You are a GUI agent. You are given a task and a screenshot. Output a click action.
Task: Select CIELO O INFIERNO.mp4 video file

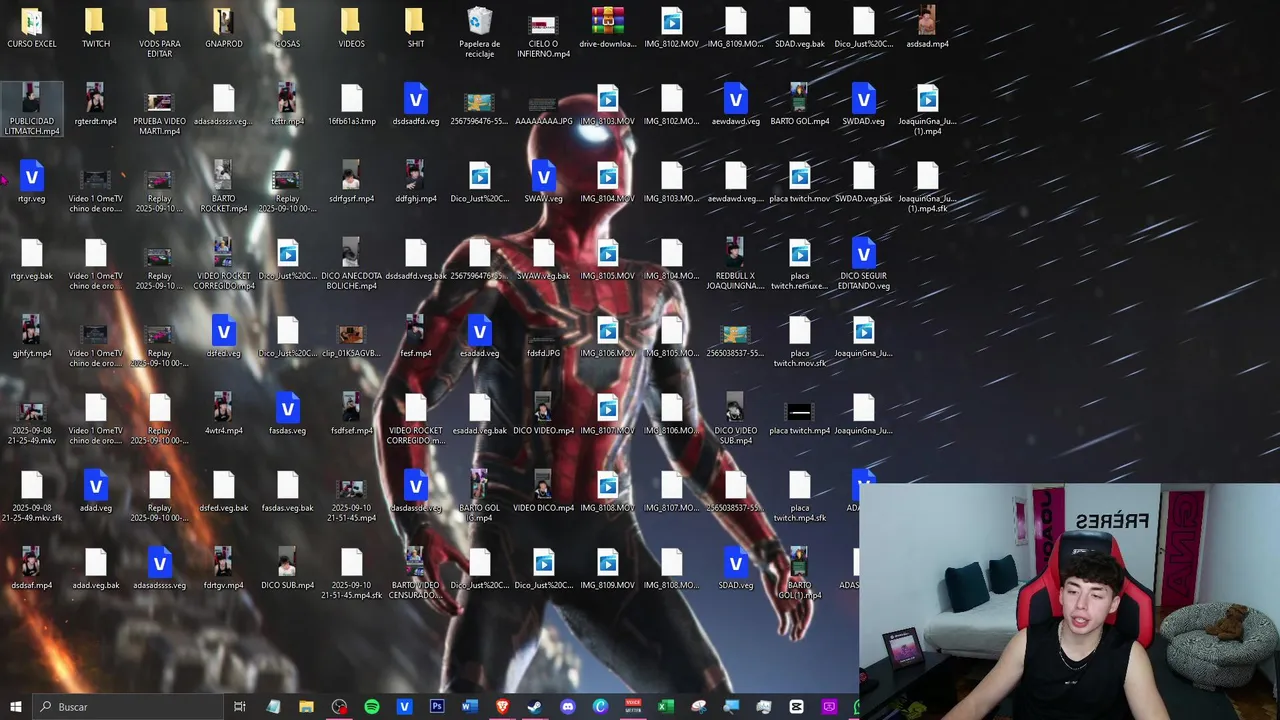click(543, 32)
